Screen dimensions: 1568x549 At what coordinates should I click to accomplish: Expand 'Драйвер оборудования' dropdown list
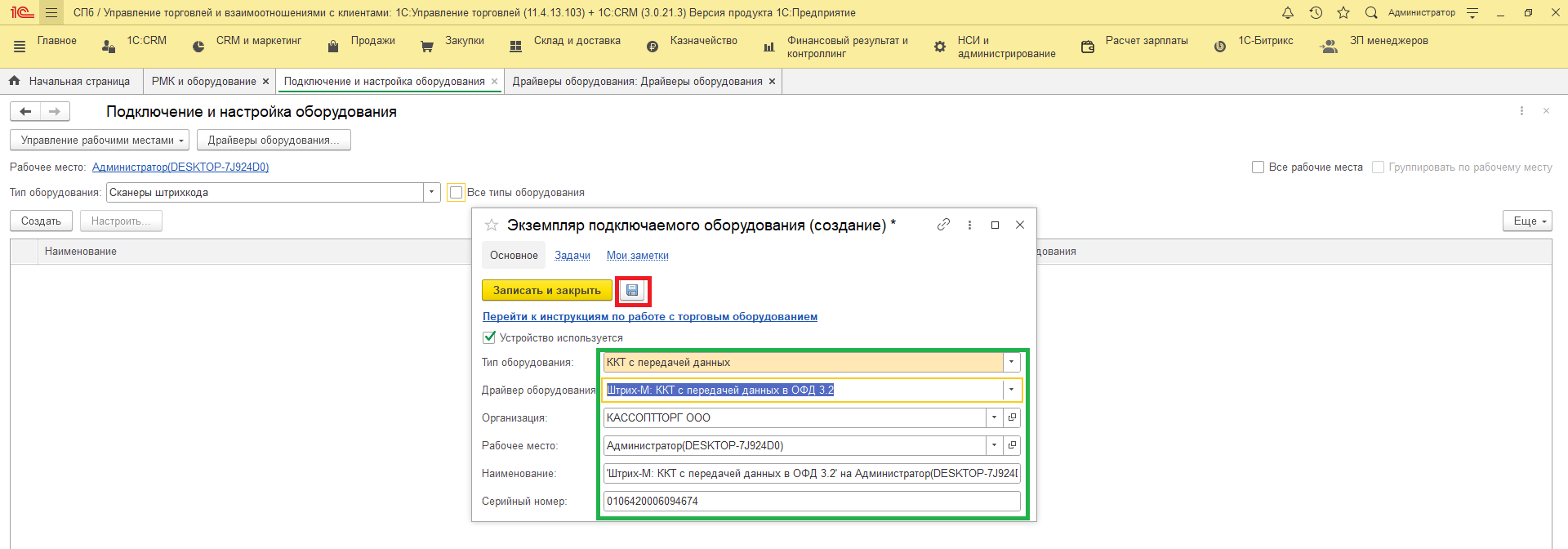(1011, 390)
